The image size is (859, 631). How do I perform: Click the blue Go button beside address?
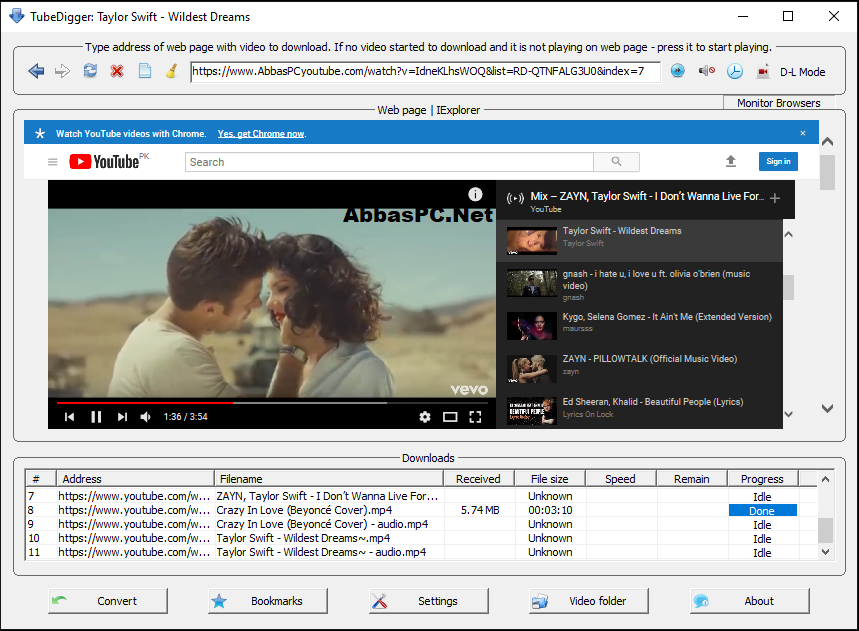[678, 71]
